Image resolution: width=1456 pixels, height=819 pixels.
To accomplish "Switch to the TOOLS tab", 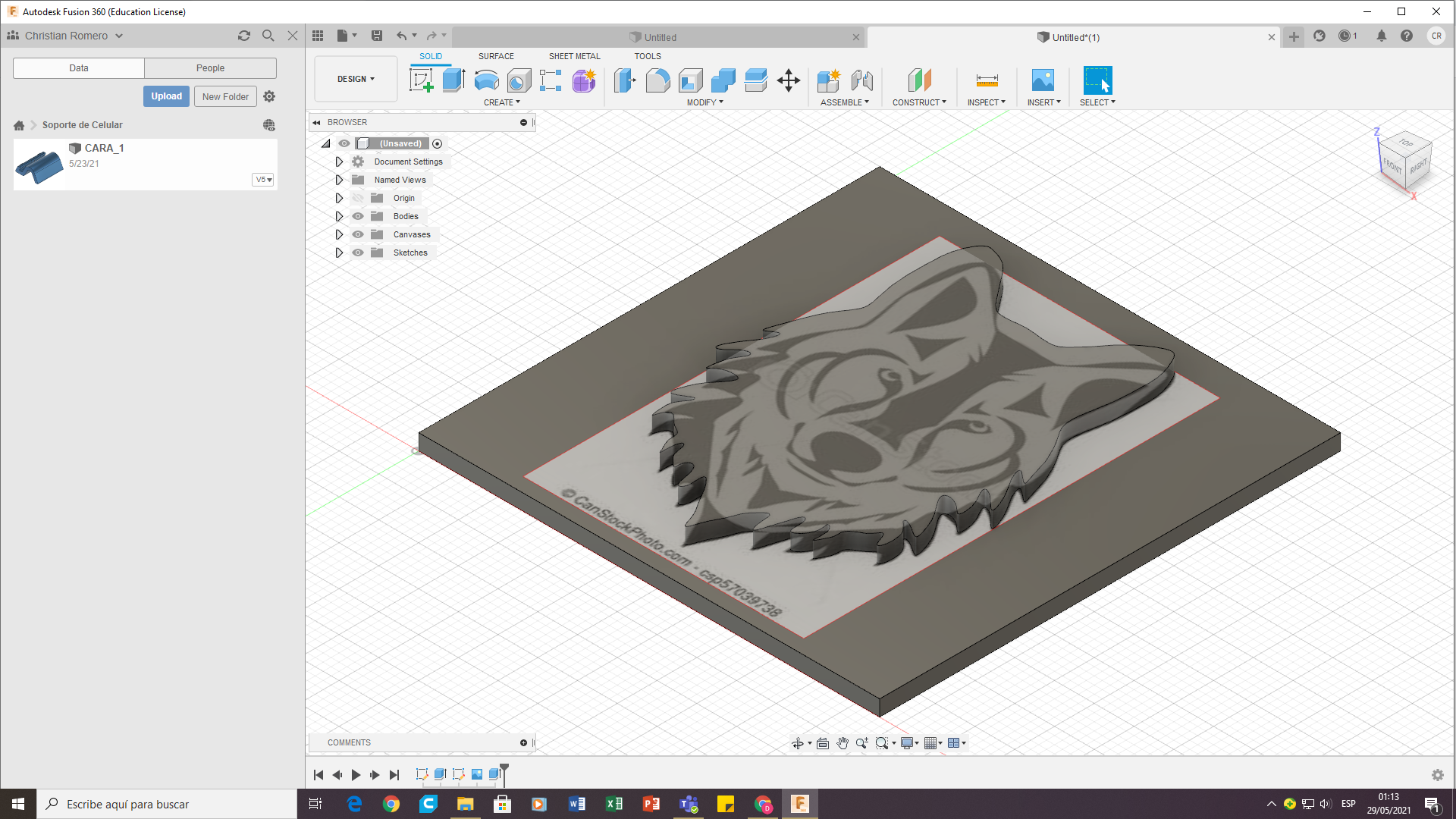I will pyautogui.click(x=648, y=56).
